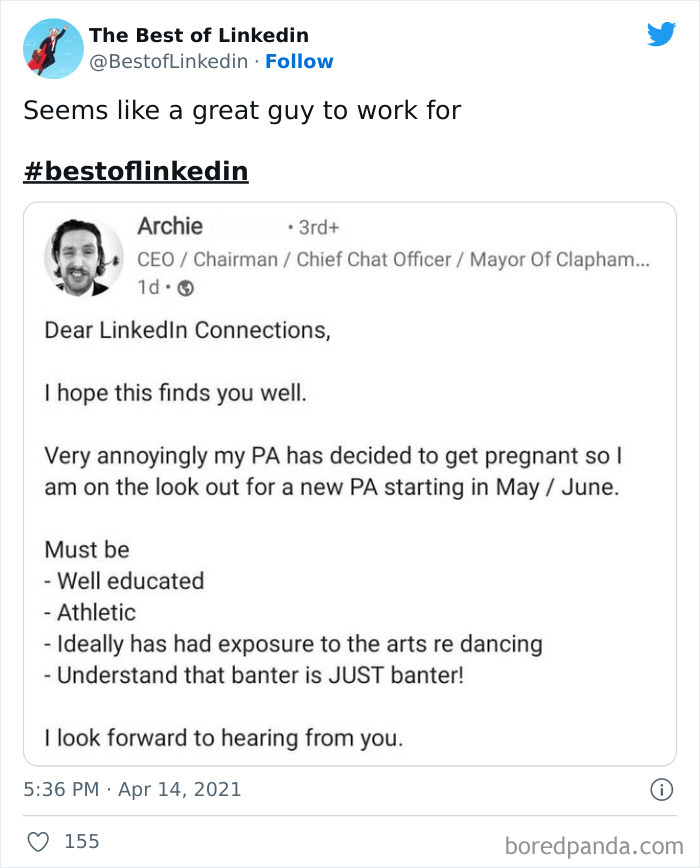Click the 1d post age label
The width and height of the screenshot is (700, 868).
pyautogui.click(x=149, y=288)
